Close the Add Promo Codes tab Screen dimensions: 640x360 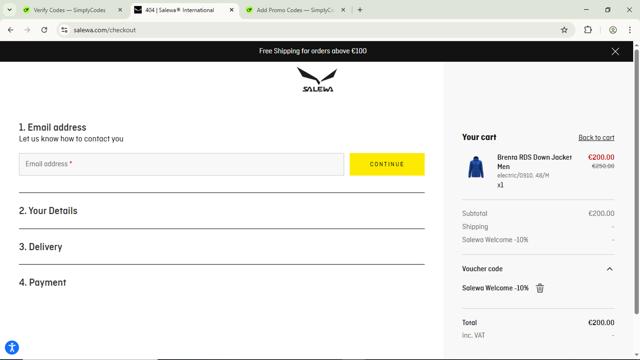[343, 10]
